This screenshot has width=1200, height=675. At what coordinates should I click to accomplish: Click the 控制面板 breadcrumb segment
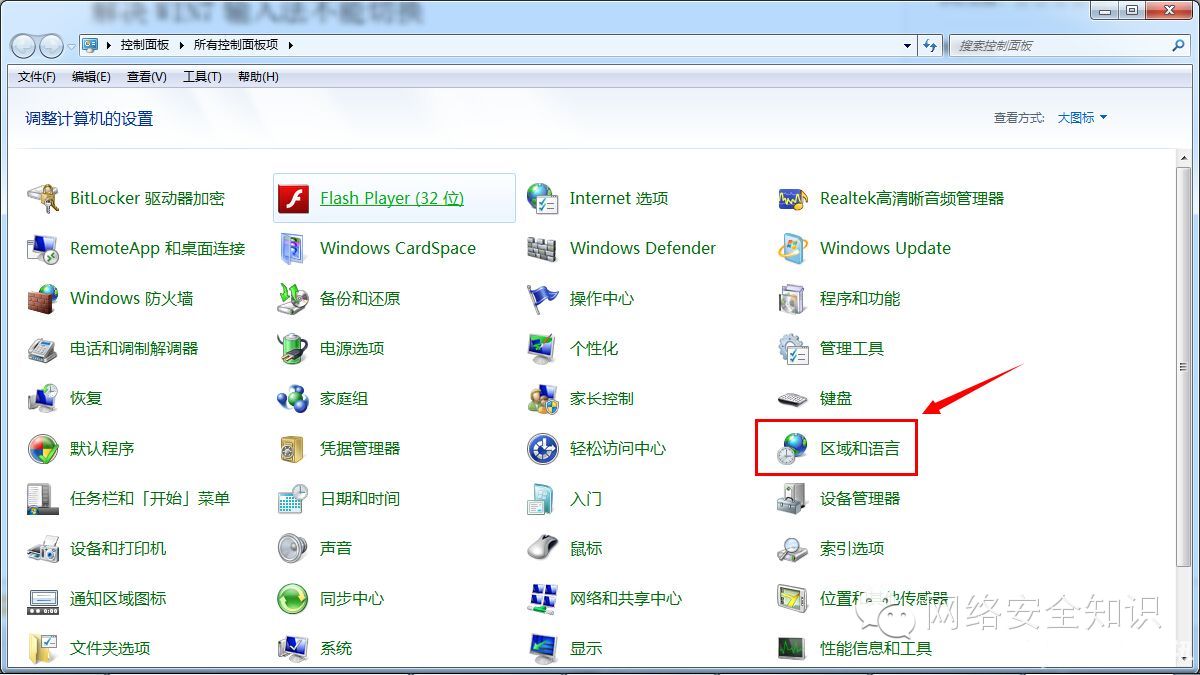coord(145,45)
